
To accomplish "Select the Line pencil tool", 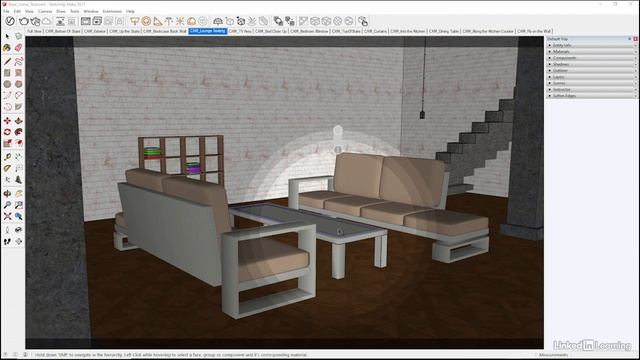I will (x=7, y=62).
